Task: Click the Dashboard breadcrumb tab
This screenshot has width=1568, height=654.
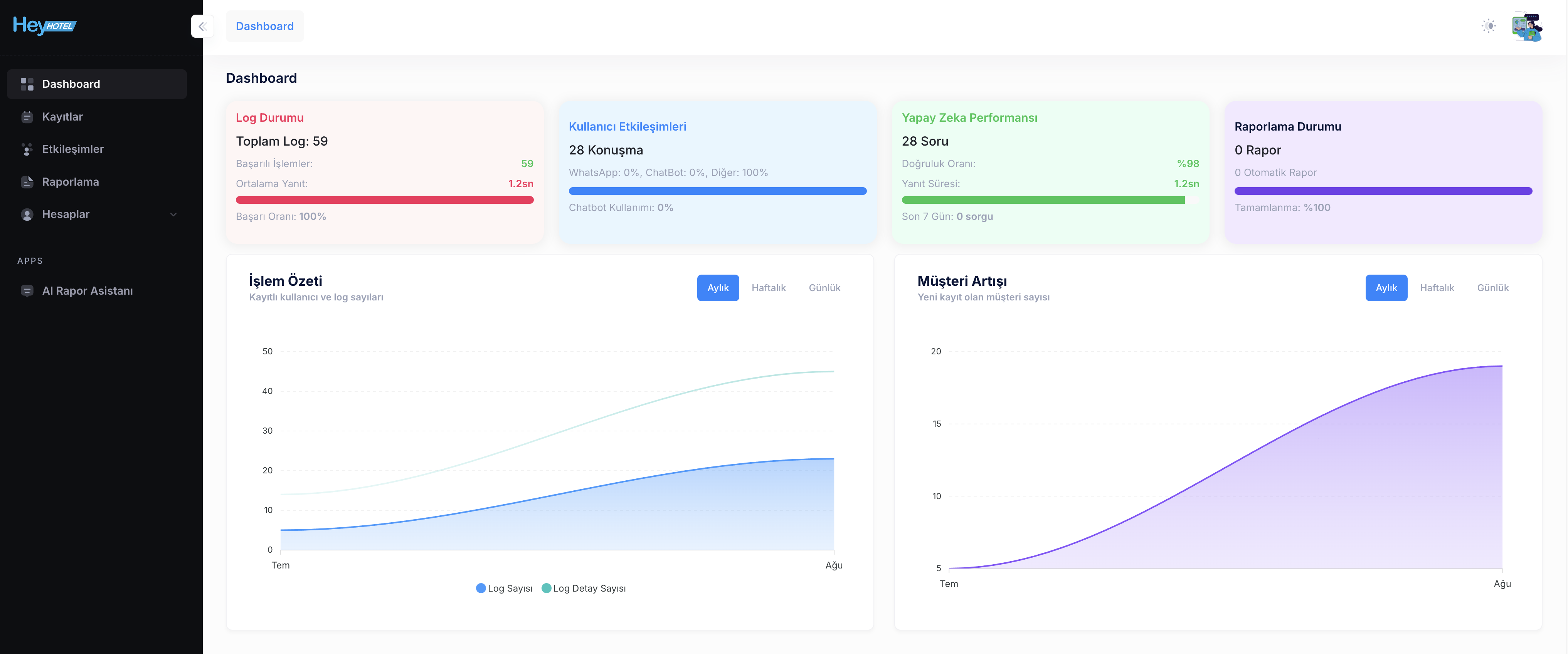Action: click(x=265, y=26)
